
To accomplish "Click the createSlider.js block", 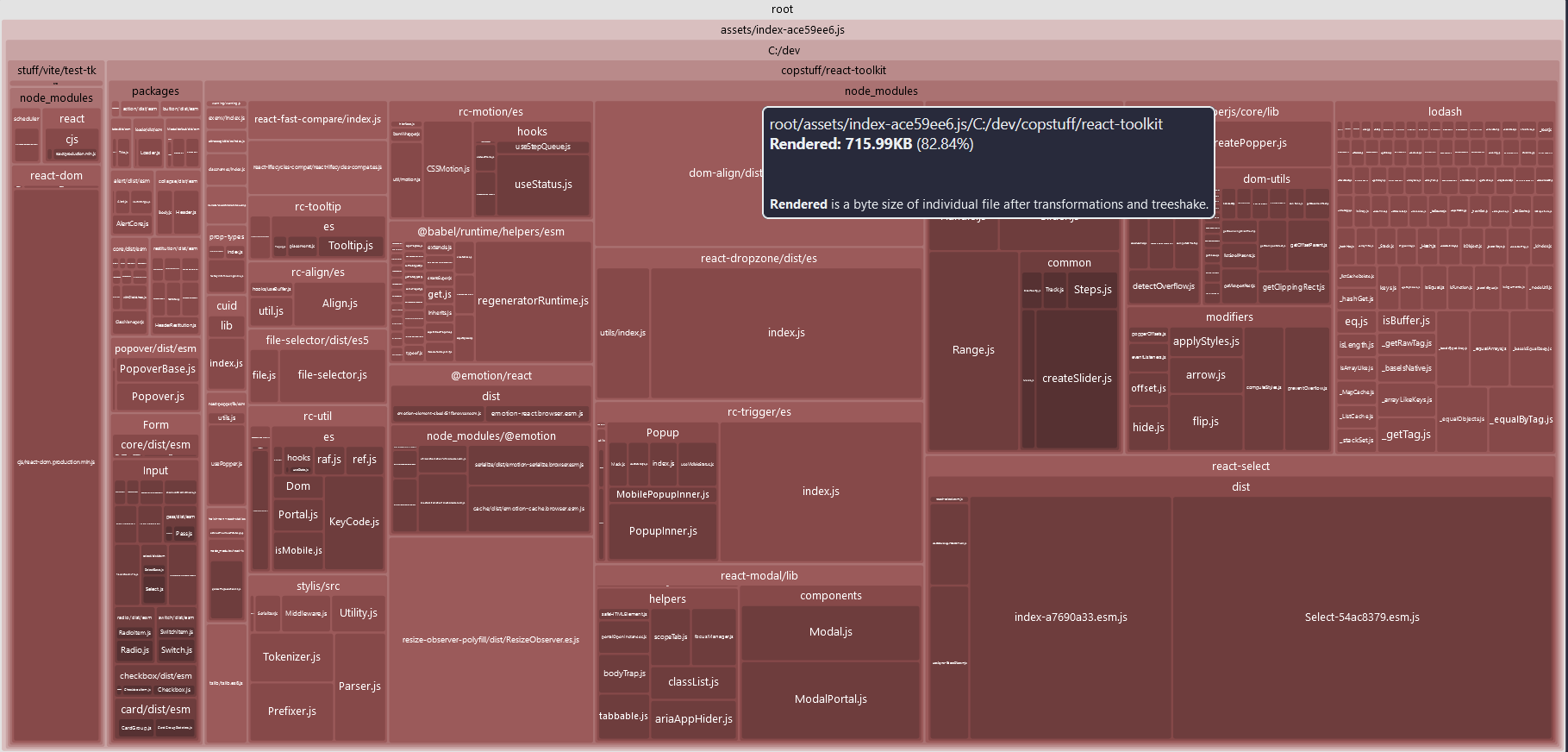I will click(x=1077, y=379).
